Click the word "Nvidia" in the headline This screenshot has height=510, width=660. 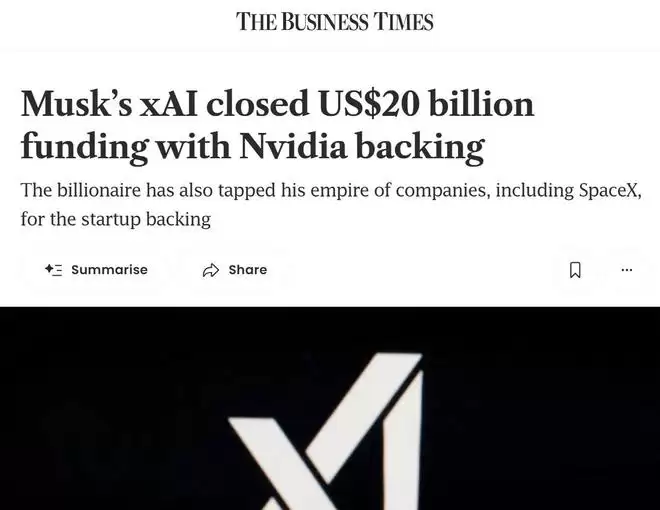point(300,148)
